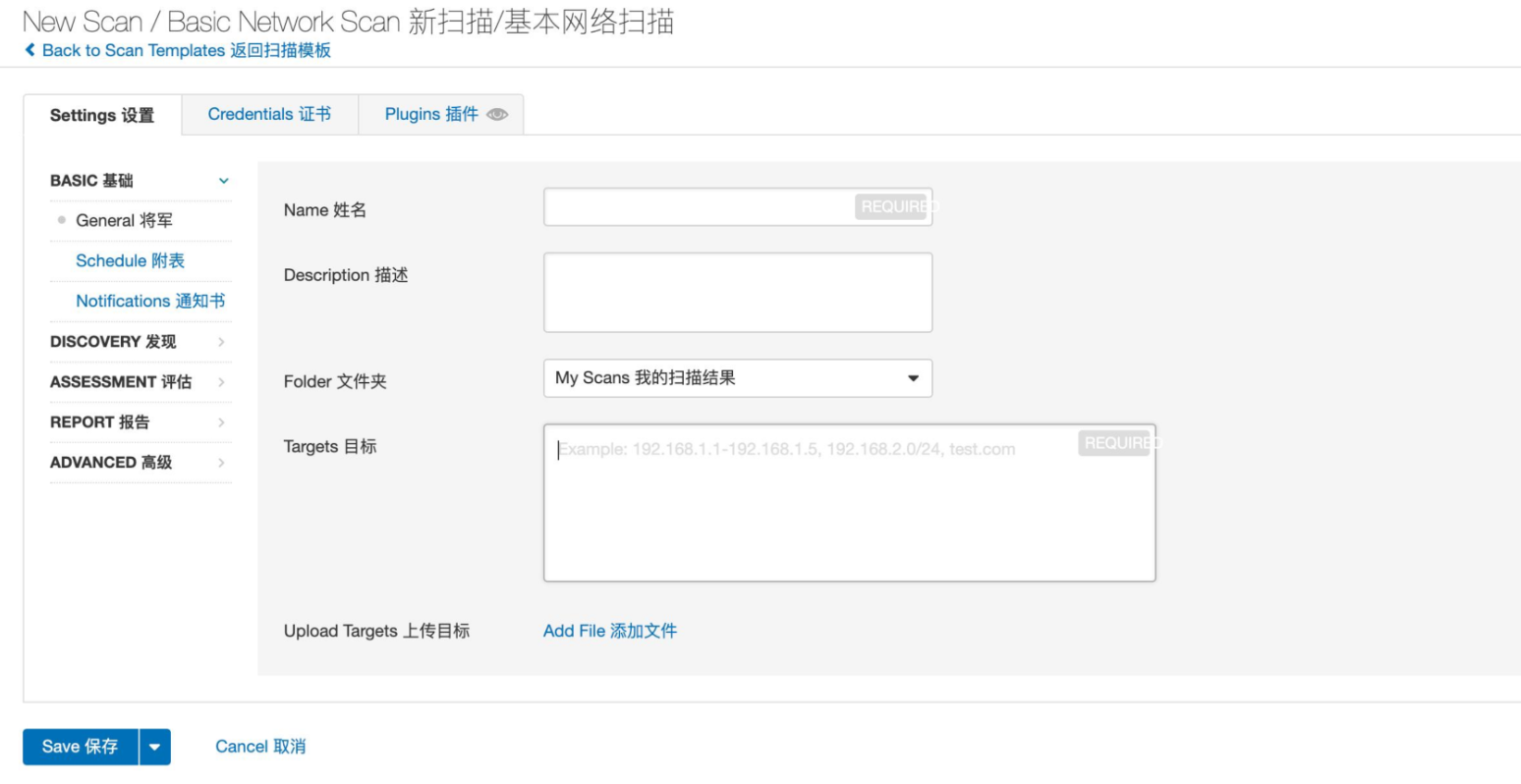Expand the ADVANCED section

(x=140, y=463)
